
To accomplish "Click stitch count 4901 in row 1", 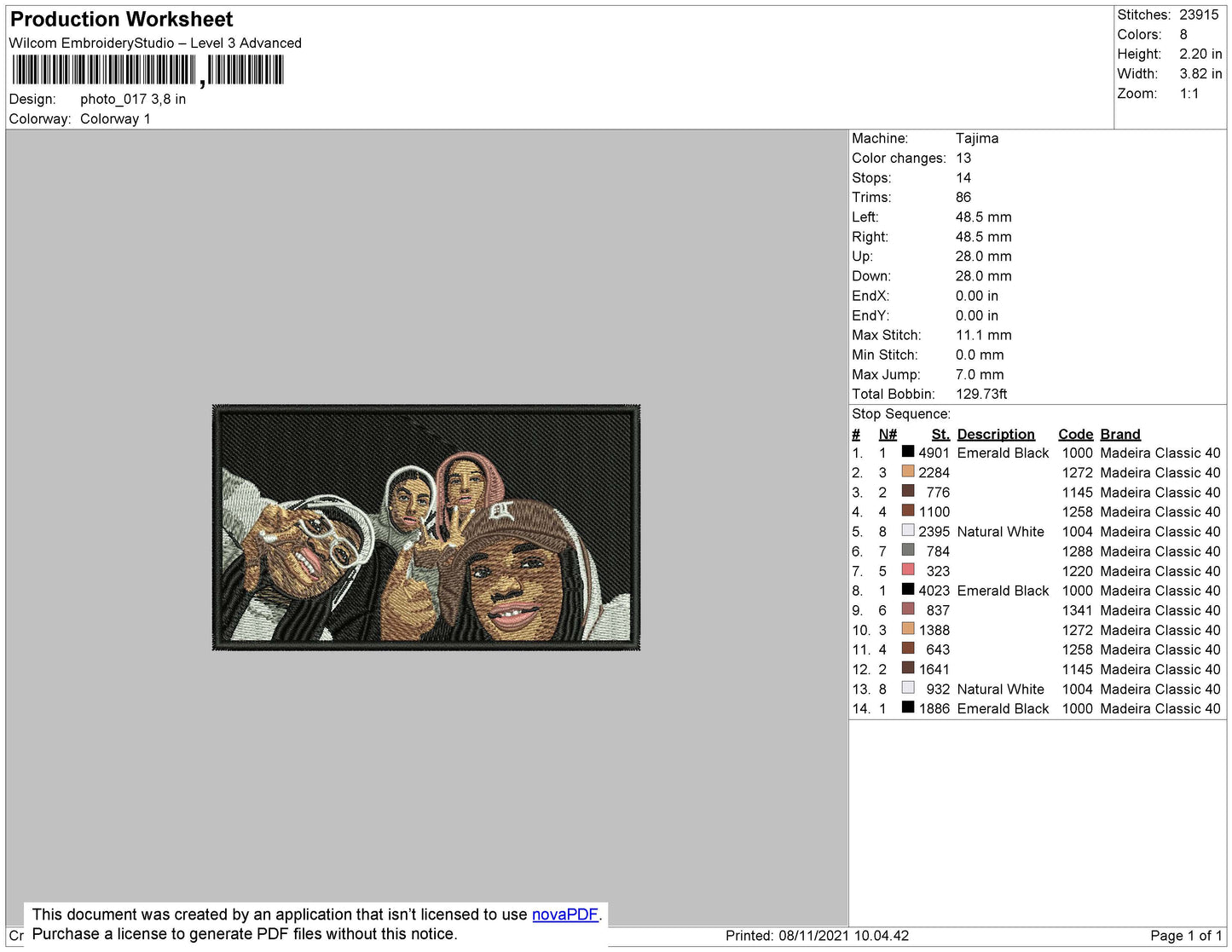I will pyautogui.click(x=934, y=453).
